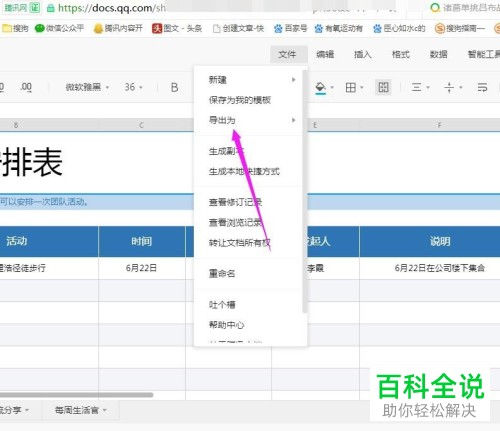The image size is (500, 431).
Task: Click the horizontal sheet scrollbar
Action: [x=77, y=395]
